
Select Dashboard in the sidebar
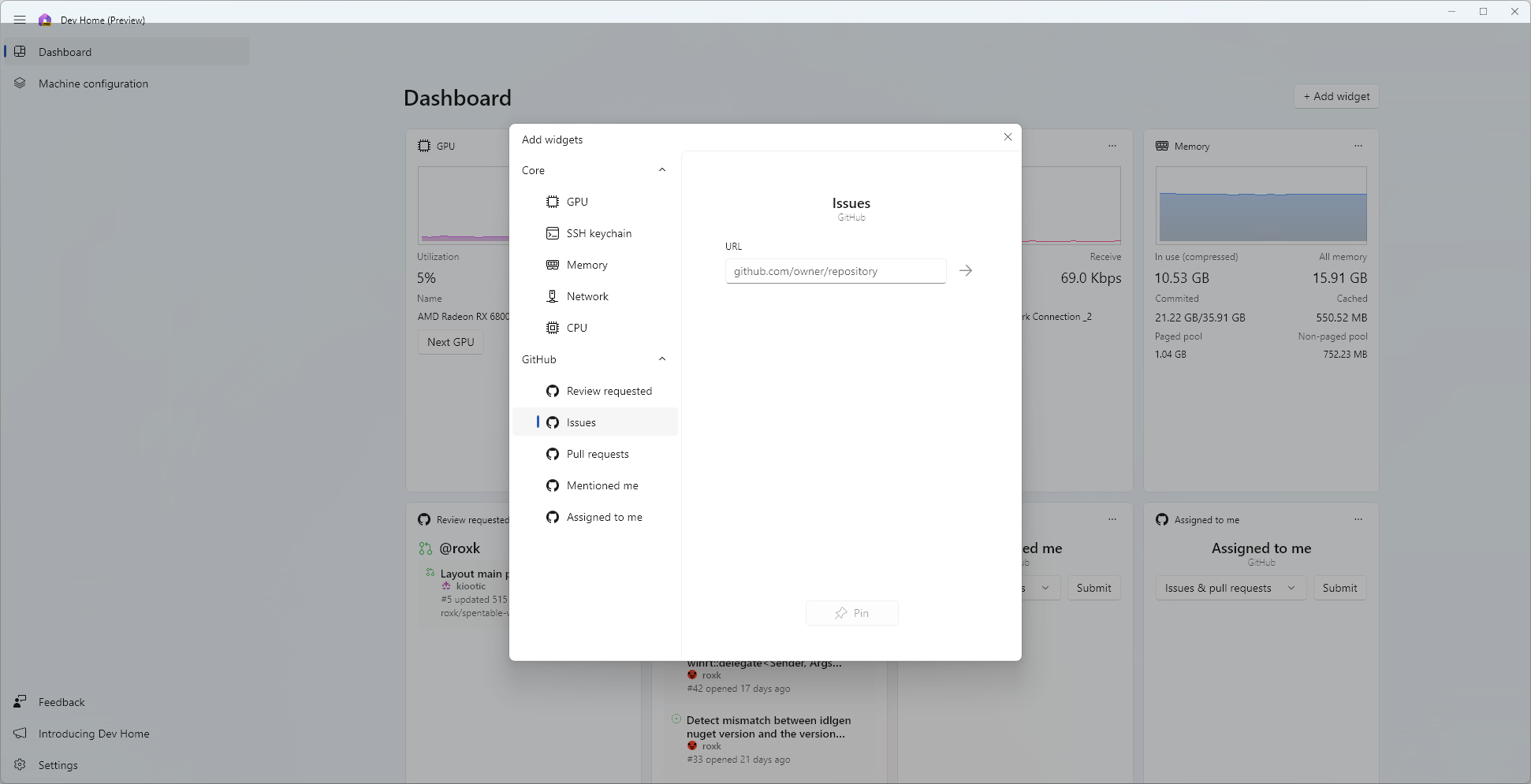[65, 51]
